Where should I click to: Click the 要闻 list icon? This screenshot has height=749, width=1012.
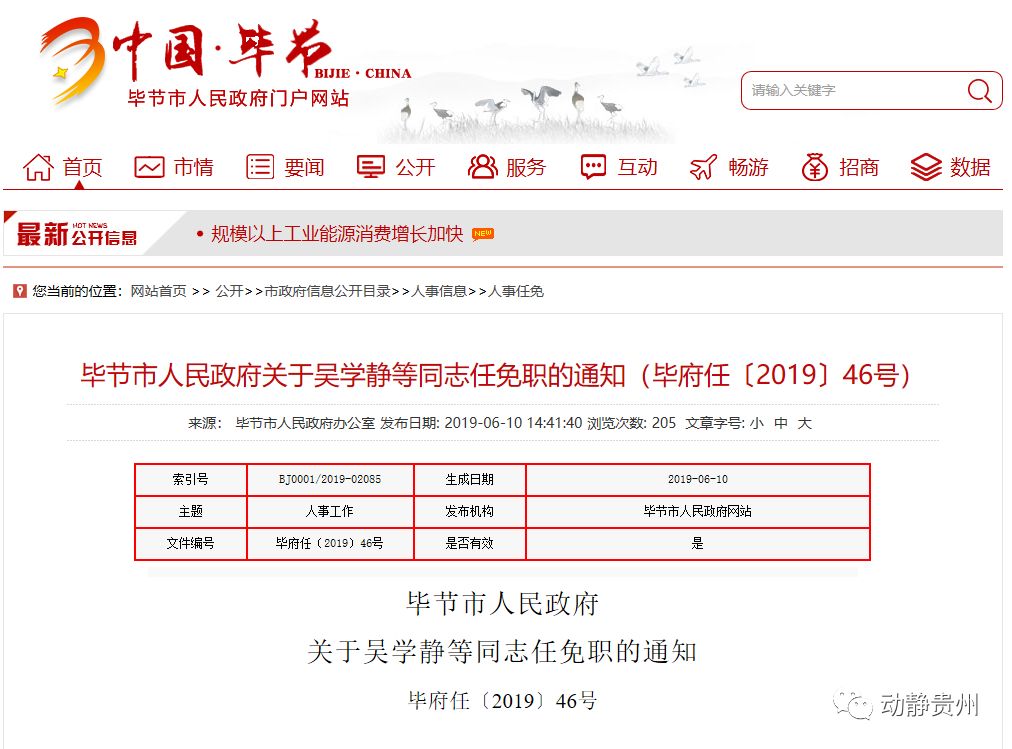pos(260,168)
